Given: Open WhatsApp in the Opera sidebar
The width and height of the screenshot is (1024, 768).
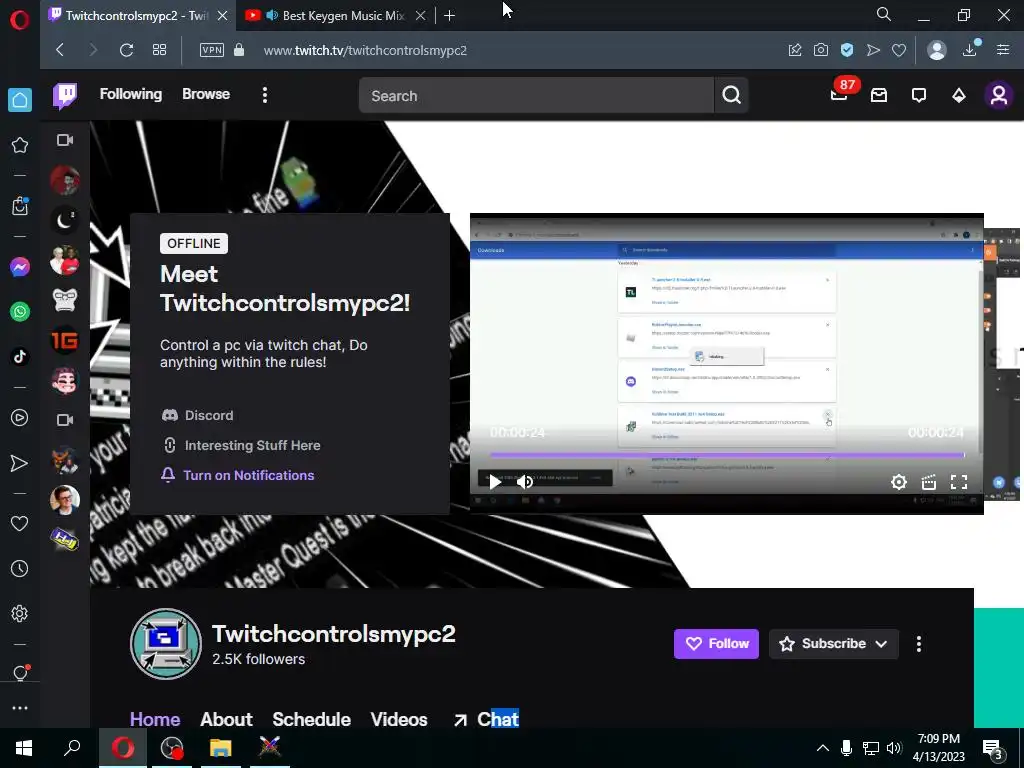Looking at the screenshot, I should tap(20, 312).
